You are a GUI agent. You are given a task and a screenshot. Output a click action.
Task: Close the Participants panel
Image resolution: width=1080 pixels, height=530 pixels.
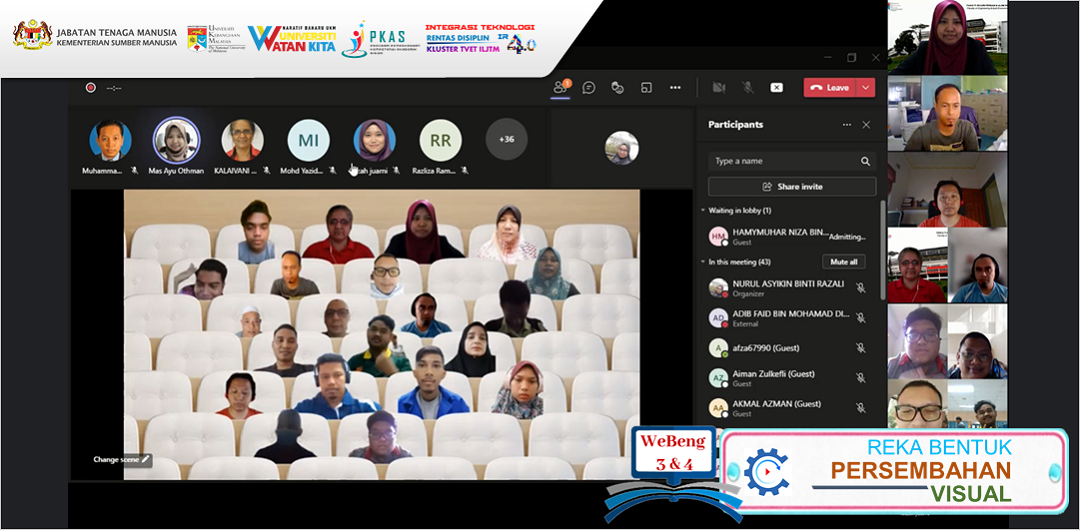(866, 125)
